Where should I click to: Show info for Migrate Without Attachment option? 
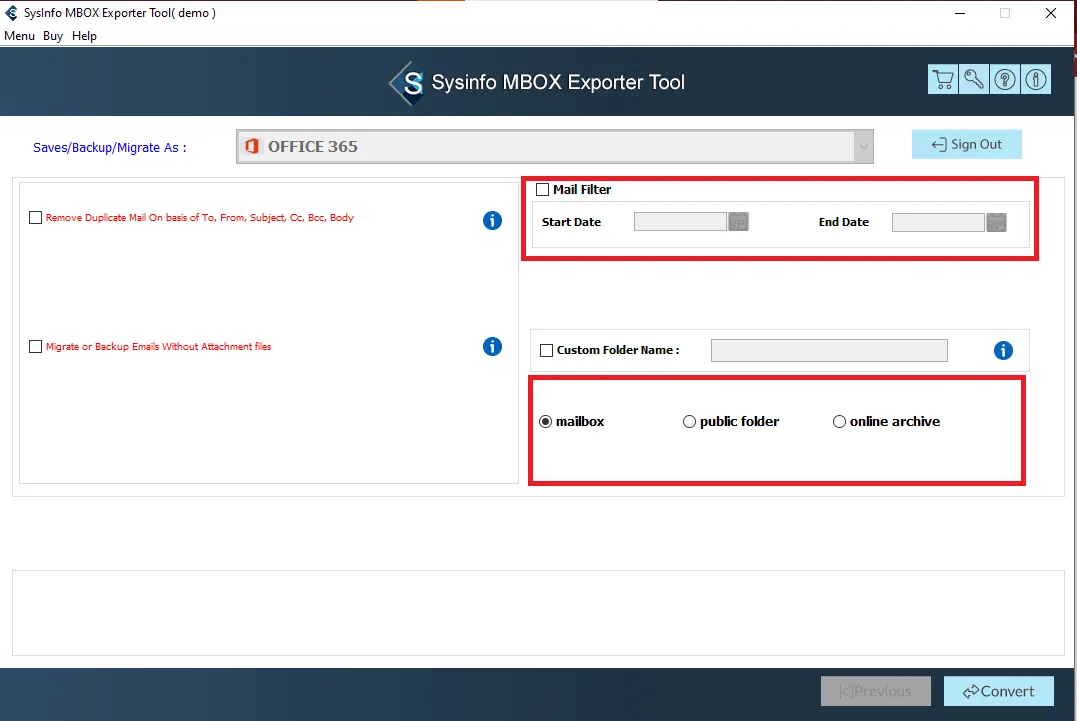coord(492,346)
